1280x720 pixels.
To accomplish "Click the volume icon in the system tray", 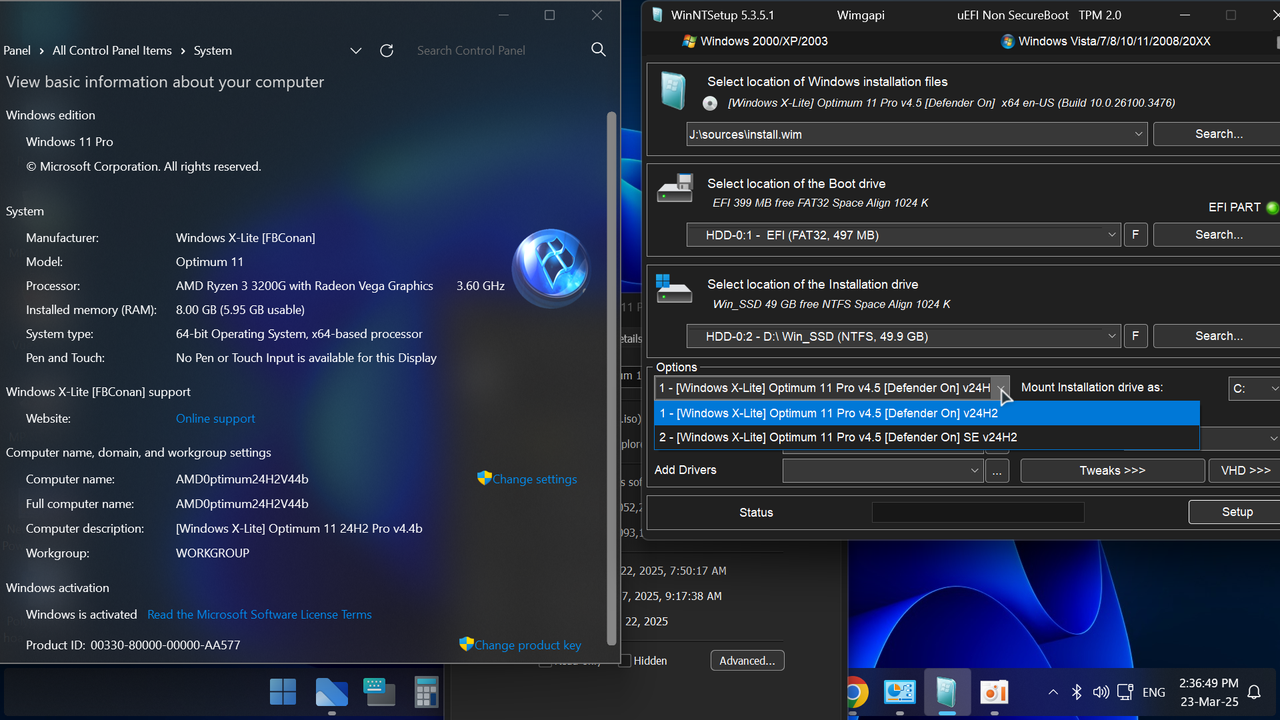I will [x=1100, y=691].
